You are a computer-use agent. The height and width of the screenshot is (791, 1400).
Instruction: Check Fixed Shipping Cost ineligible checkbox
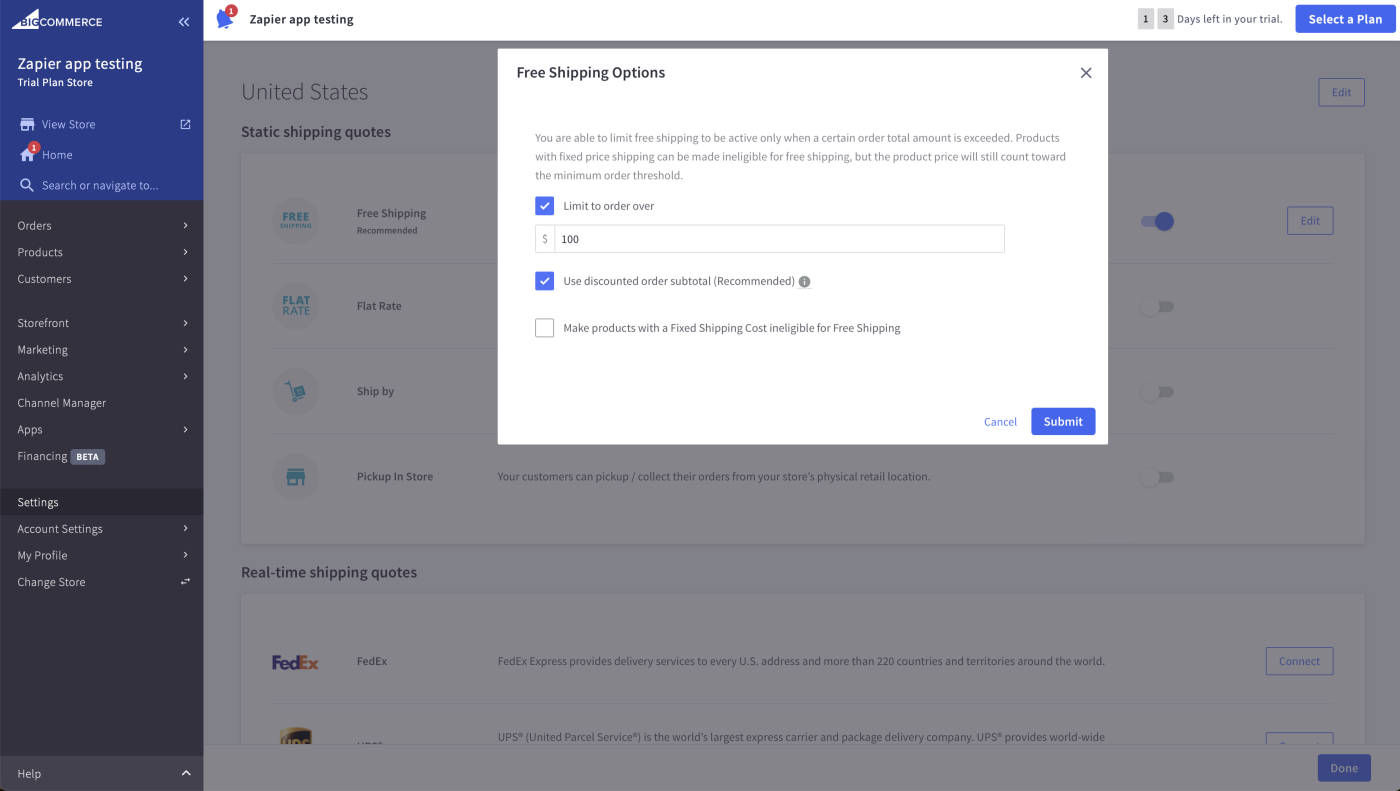click(544, 328)
